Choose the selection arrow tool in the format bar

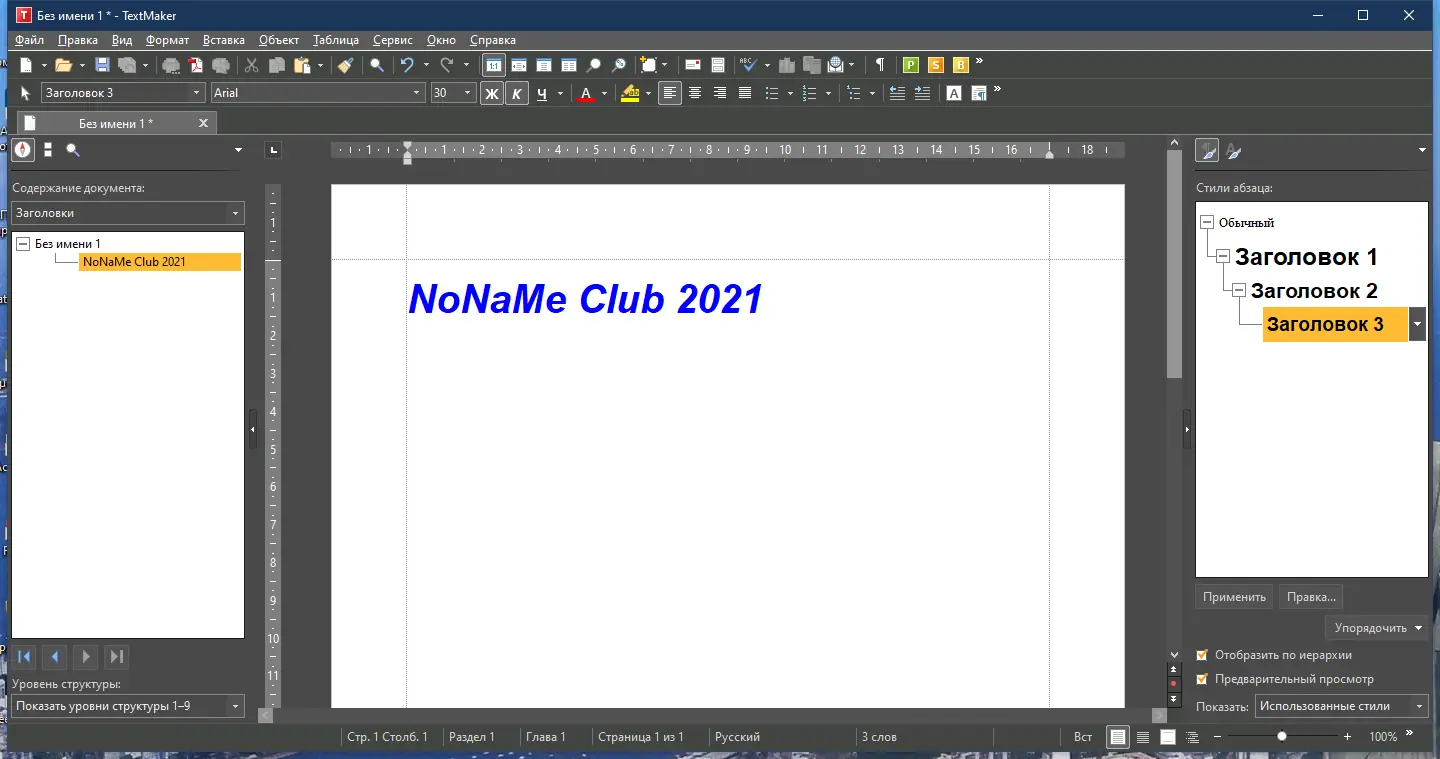pos(26,93)
